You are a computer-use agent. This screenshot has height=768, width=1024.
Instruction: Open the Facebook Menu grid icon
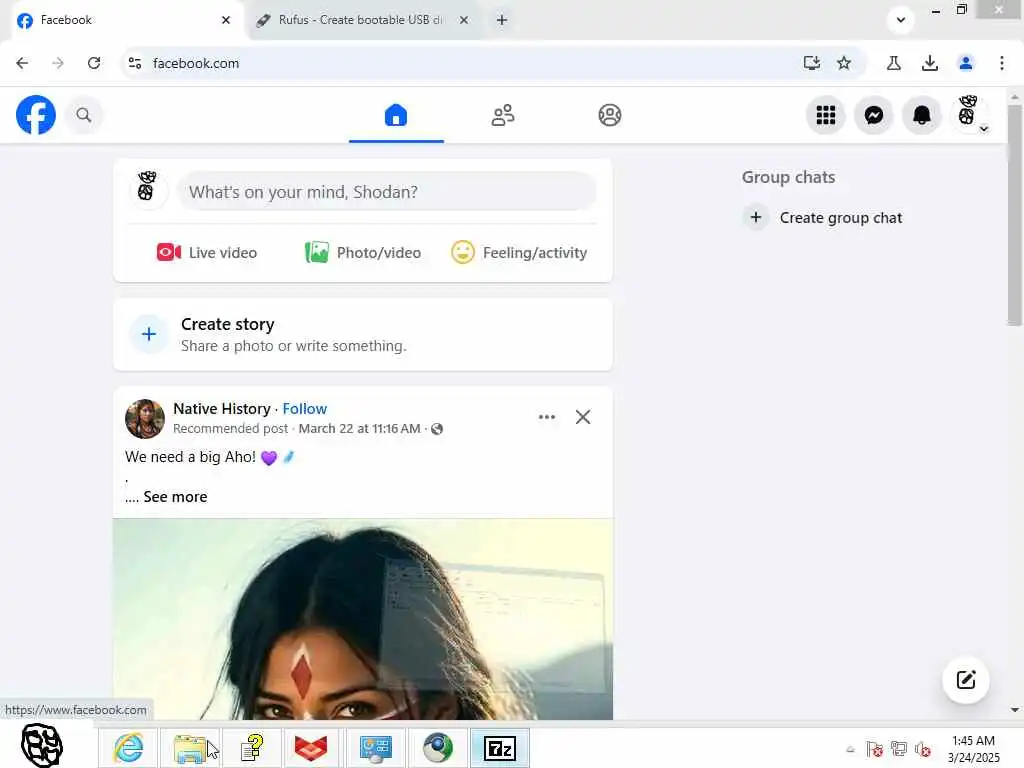point(826,115)
